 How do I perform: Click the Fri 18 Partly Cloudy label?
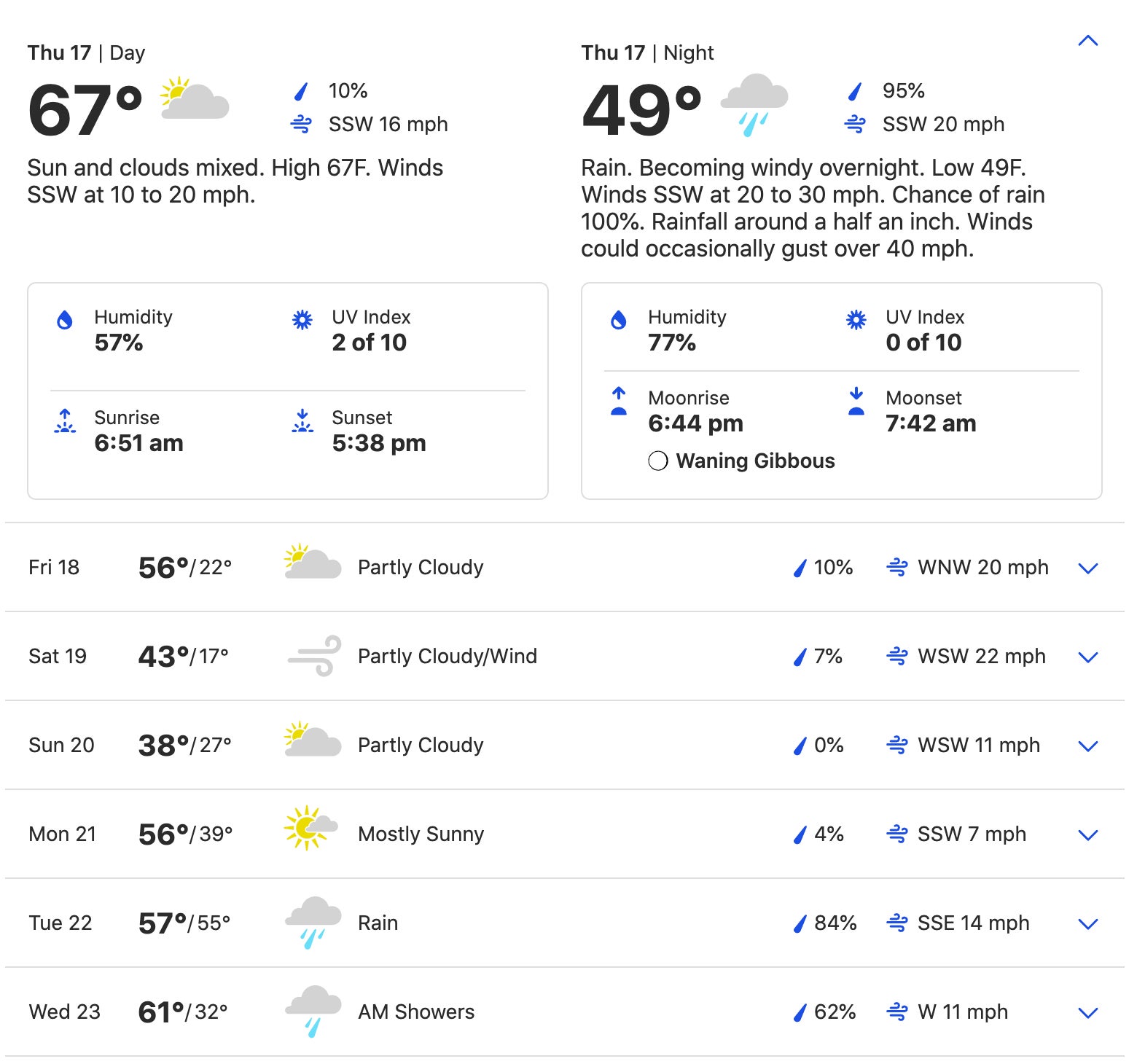[421, 567]
